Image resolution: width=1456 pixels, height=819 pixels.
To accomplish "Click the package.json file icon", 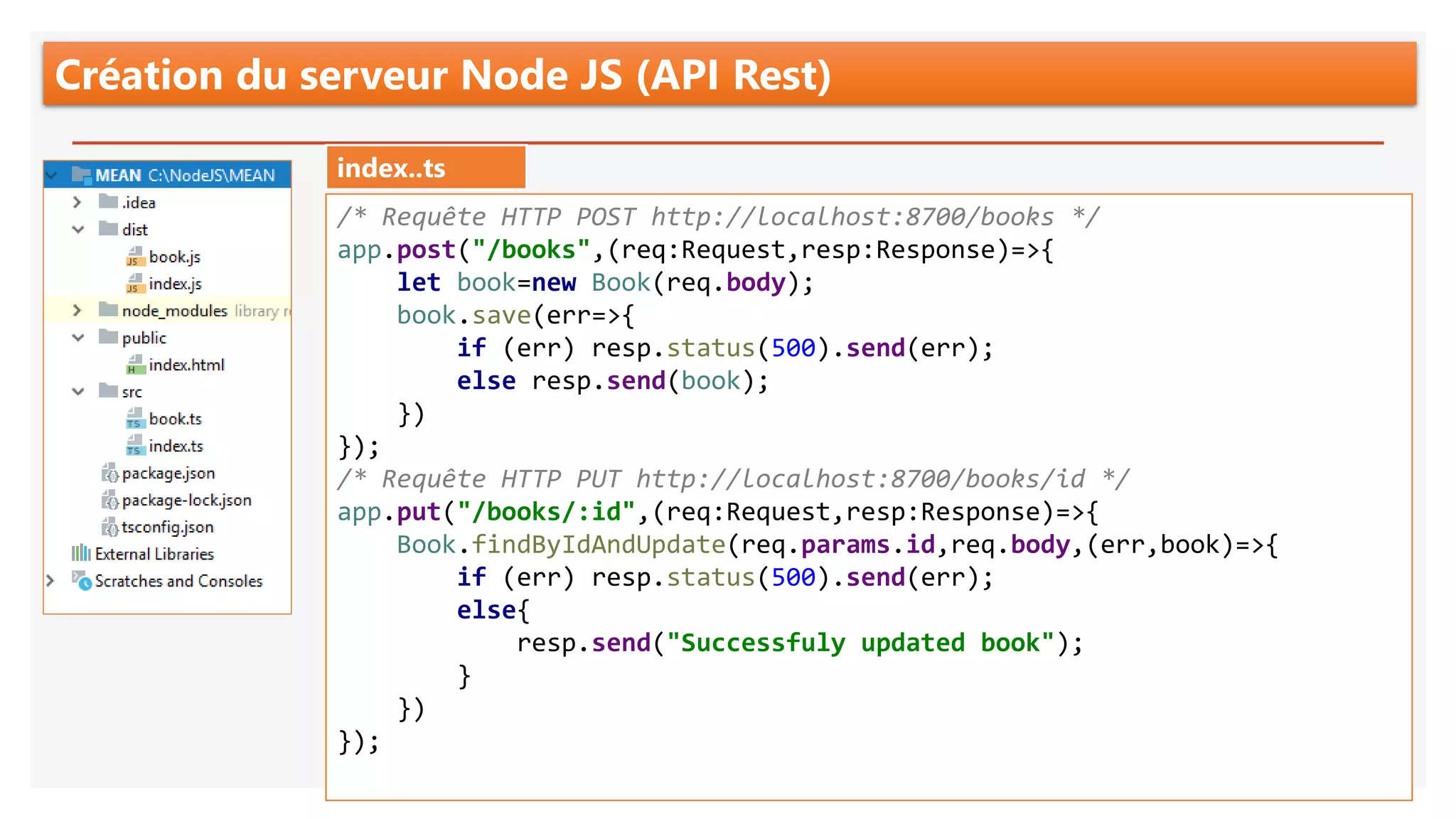I will point(109,472).
